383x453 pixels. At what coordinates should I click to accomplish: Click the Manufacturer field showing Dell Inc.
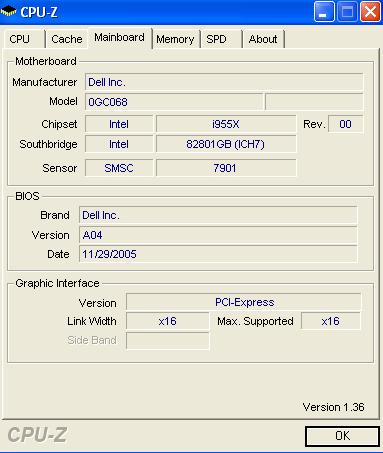[224, 82]
